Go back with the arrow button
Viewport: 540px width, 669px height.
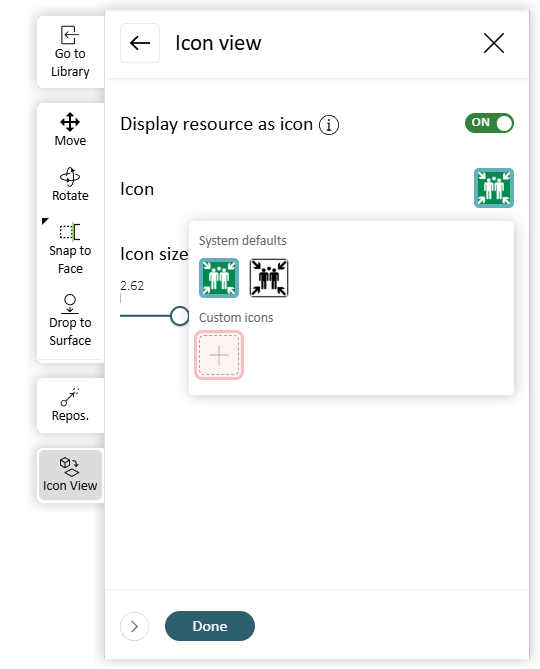[140, 43]
